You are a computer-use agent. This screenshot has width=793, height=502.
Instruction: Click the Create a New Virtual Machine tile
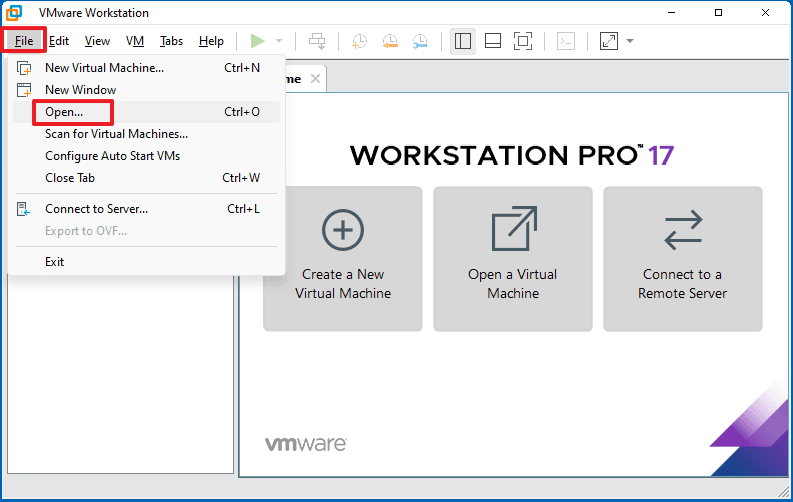coord(343,258)
